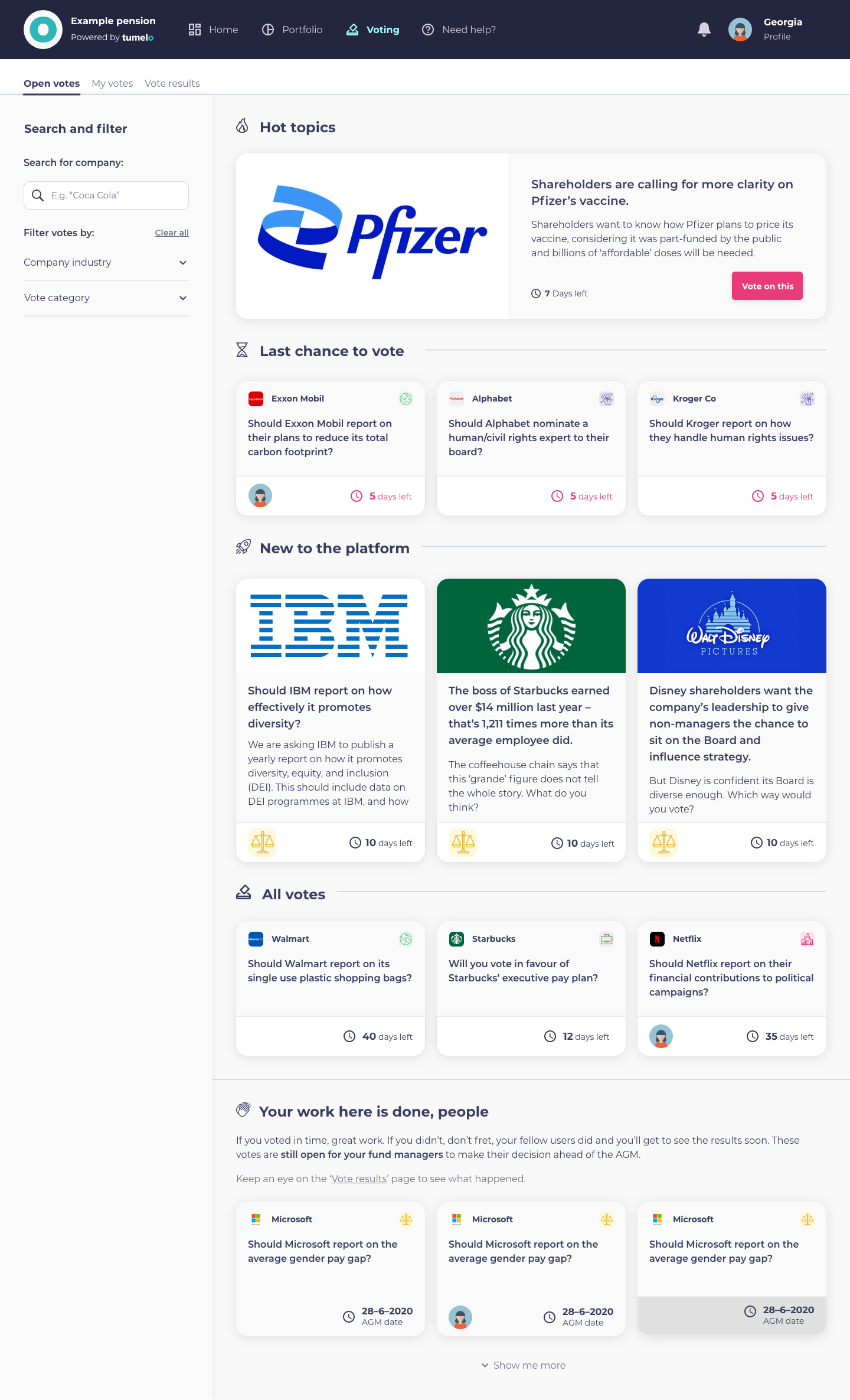The height and width of the screenshot is (1400, 850).
Task: Expand the Company industry filter
Action: coord(106,263)
